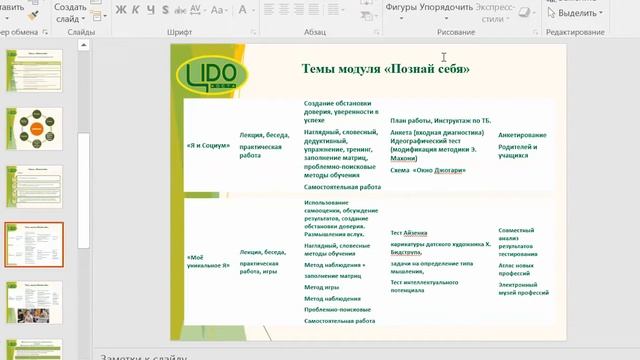Click the text «заполнение матриц» in second row
Viewport: 640px width, 360px height.
click(333, 276)
